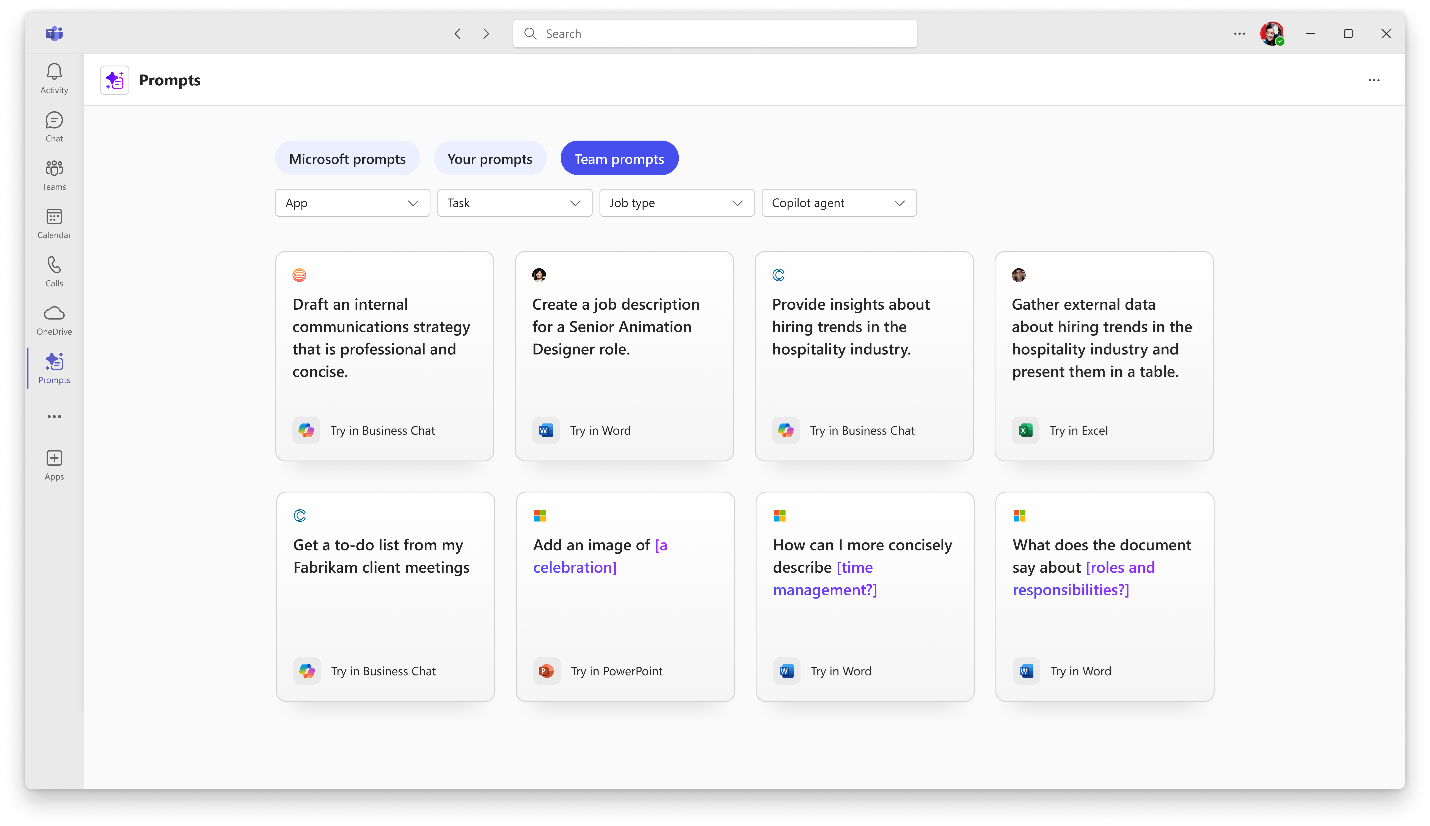
Task: Open 'Create a job description' prompt text
Action: click(616, 327)
